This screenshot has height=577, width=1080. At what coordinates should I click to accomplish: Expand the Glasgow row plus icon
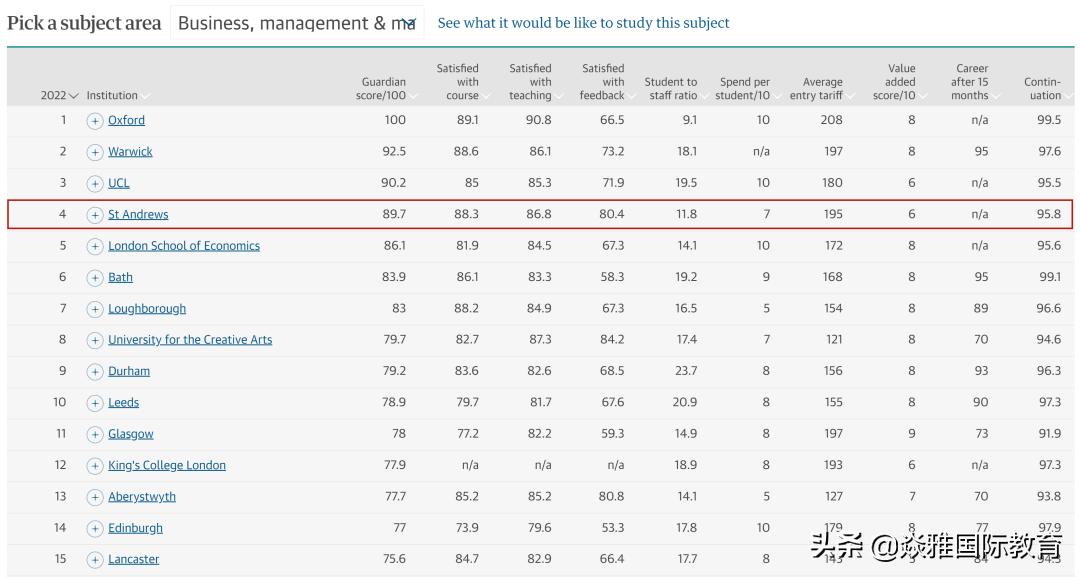(x=95, y=434)
